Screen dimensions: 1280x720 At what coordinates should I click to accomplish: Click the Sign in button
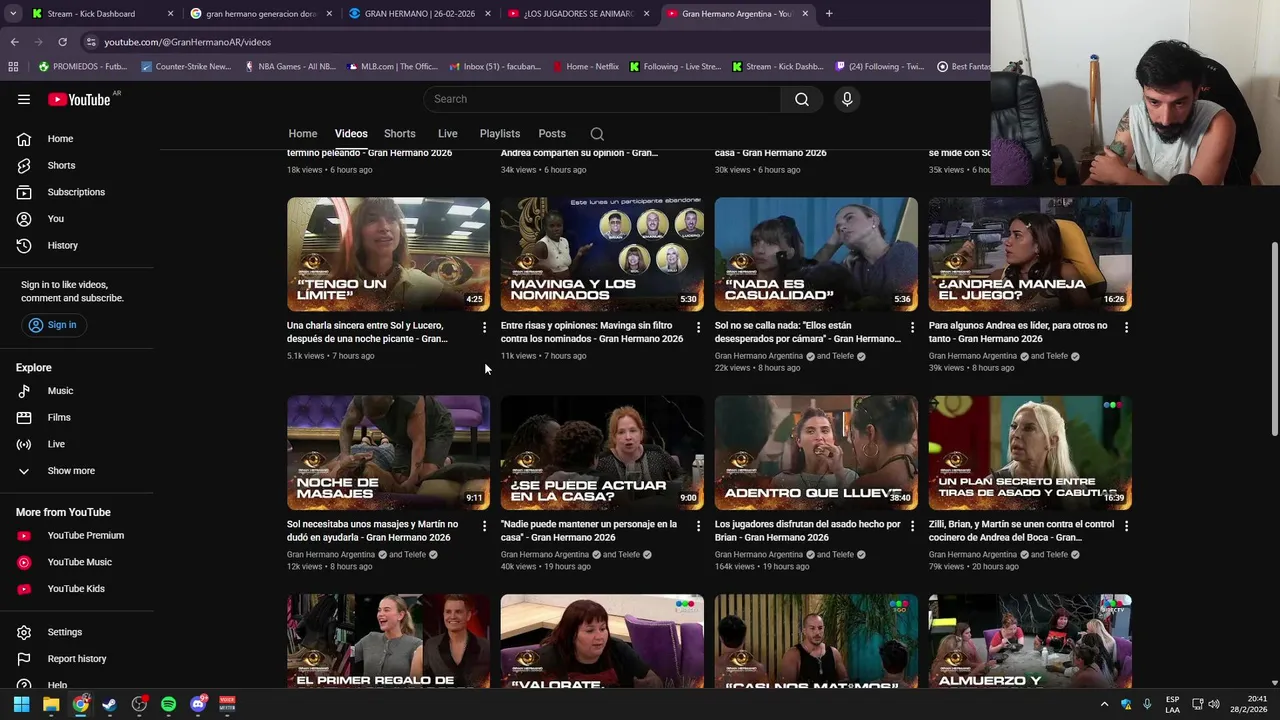pos(53,325)
